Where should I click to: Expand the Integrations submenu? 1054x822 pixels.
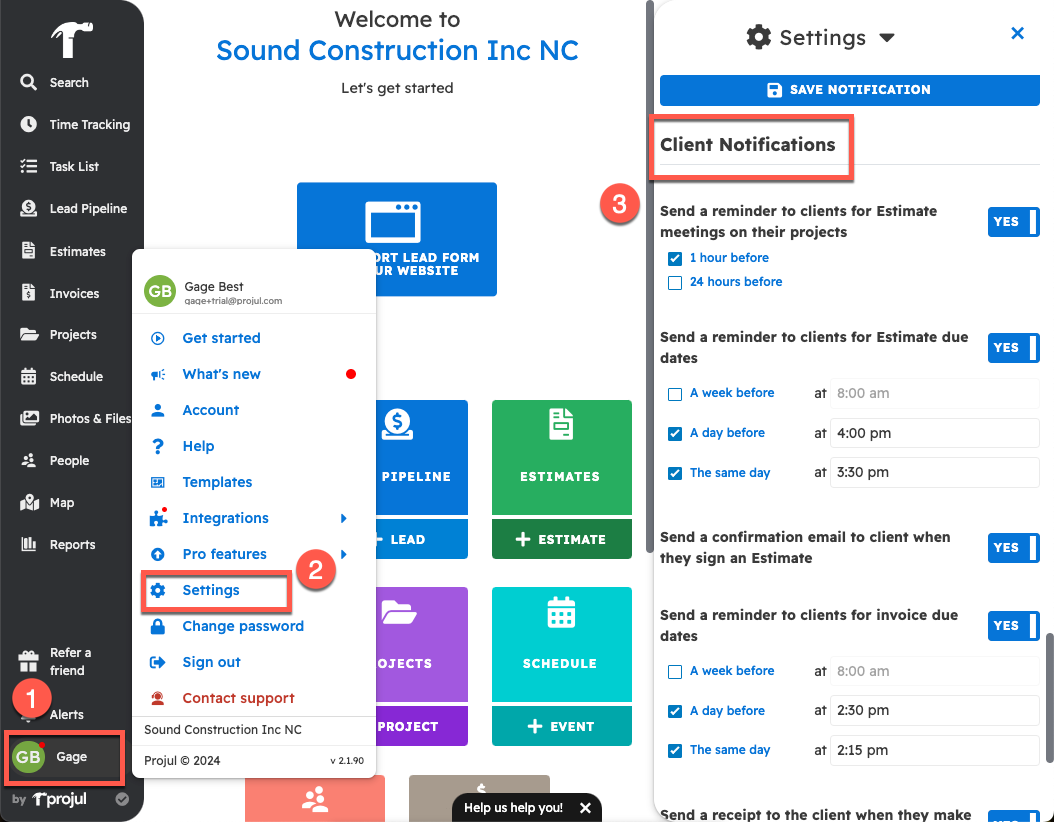tap(227, 518)
